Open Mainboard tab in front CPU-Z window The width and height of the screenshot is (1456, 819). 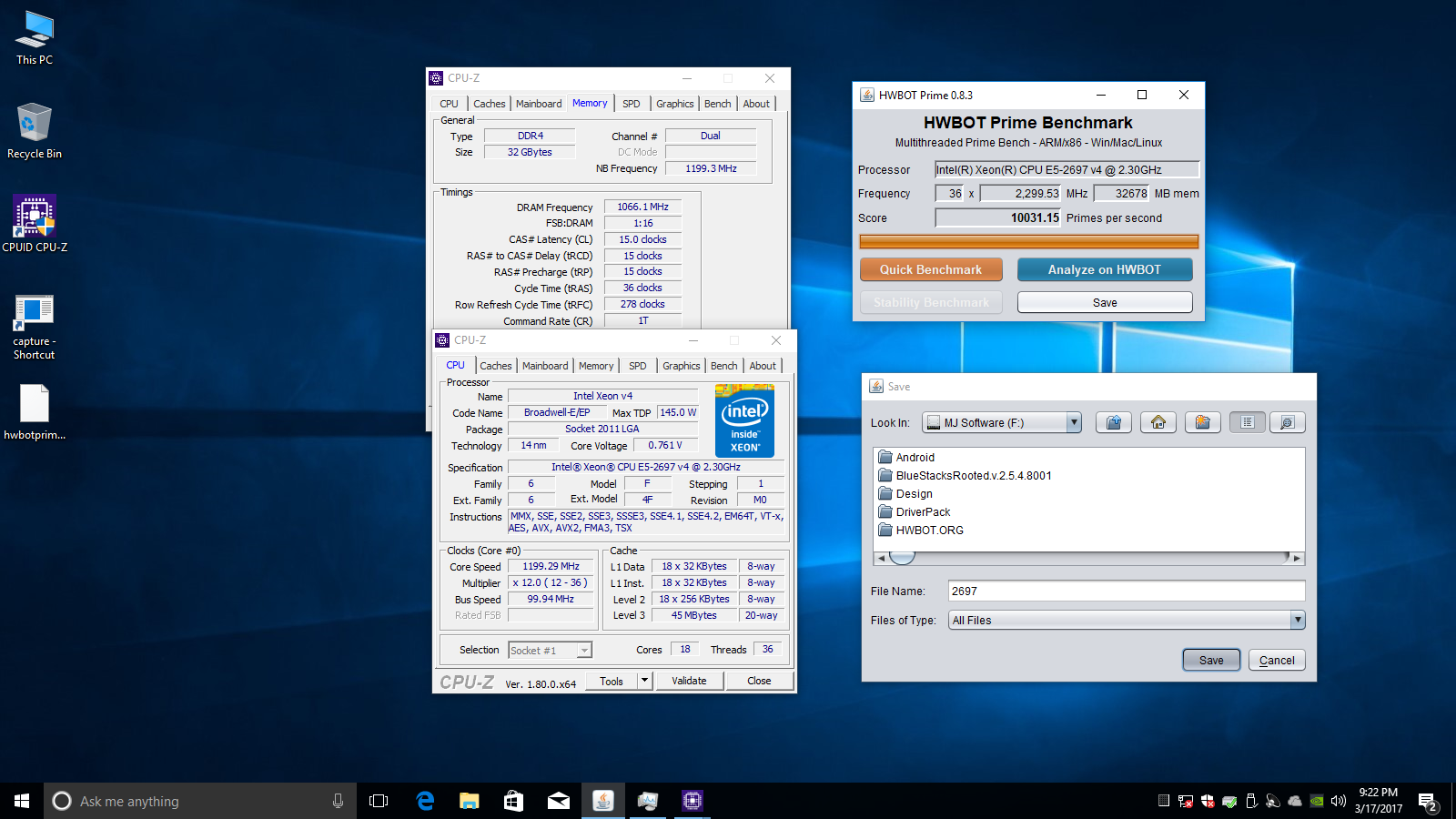545,366
